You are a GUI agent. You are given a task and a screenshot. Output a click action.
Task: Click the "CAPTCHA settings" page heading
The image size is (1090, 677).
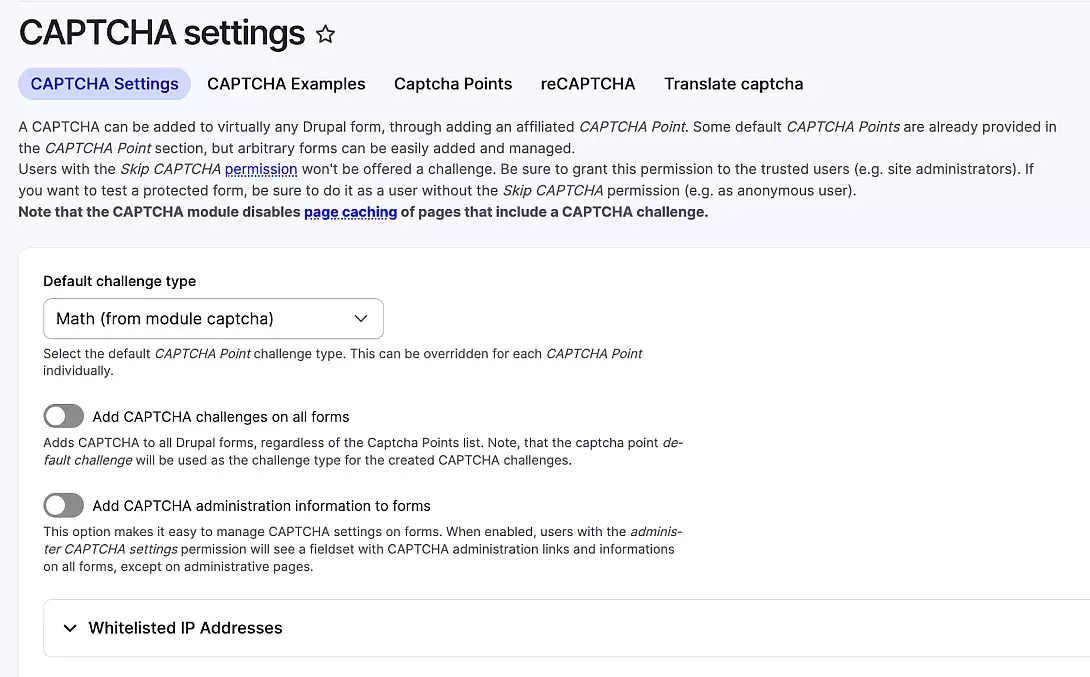[x=161, y=33]
